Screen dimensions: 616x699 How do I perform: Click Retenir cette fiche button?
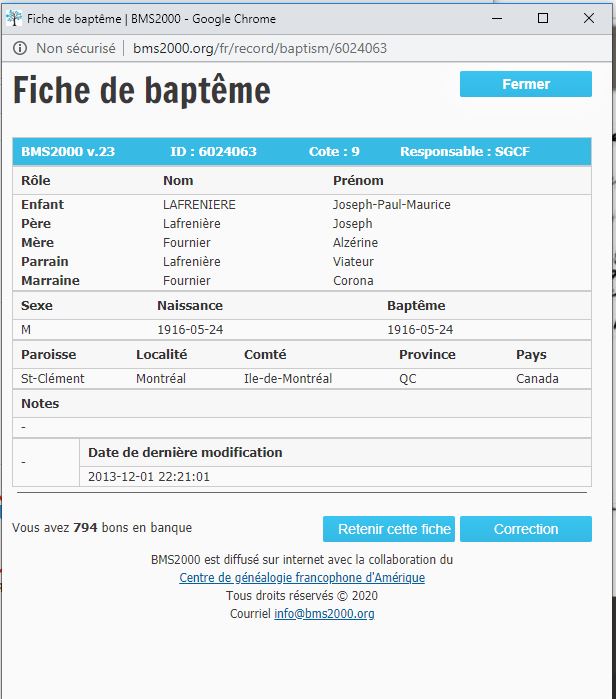click(x=389, y=529)
